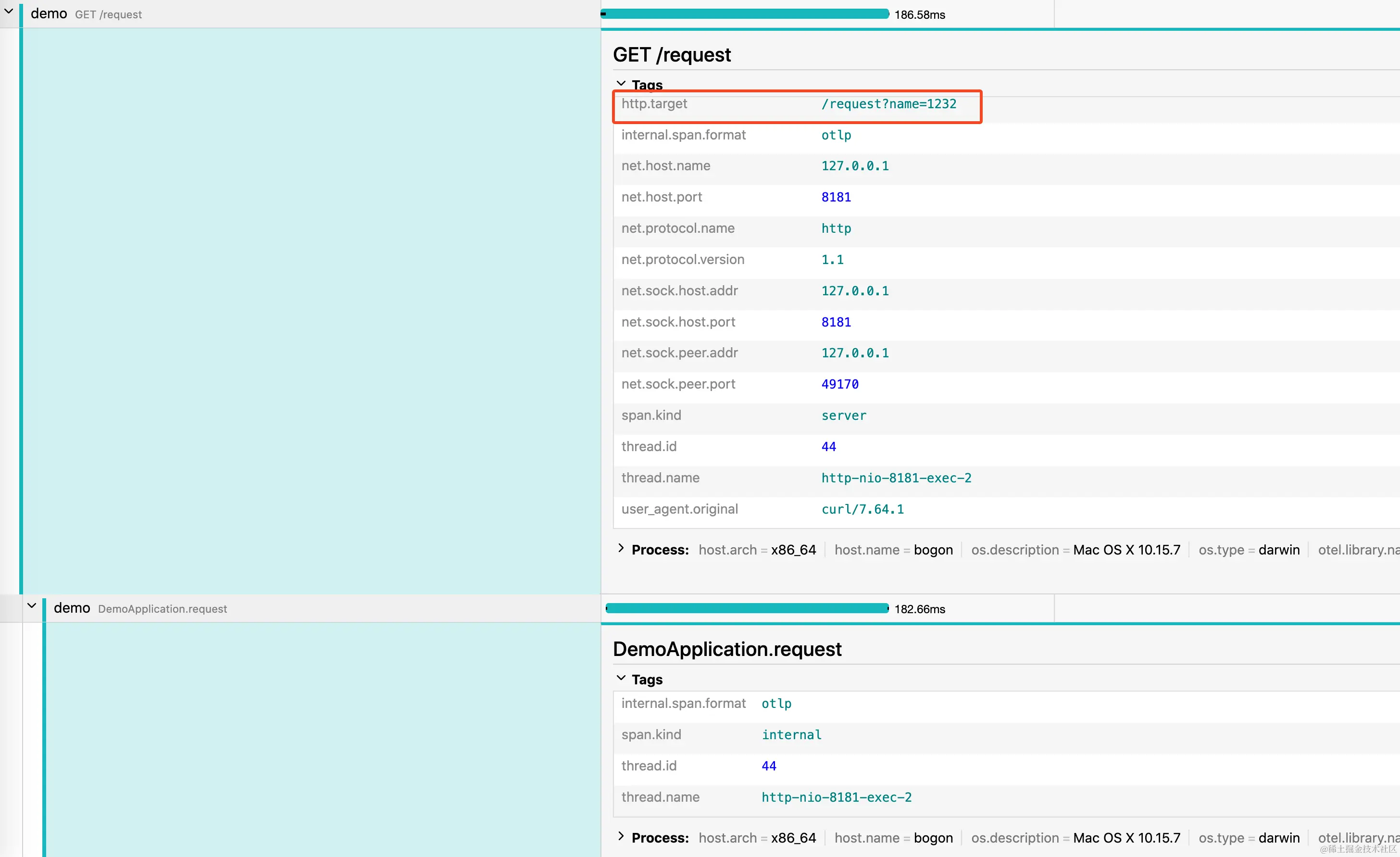Collapse Tags section under DemoApplication.request
This screenshot has height=857, width=1400.
click(621, 679)
